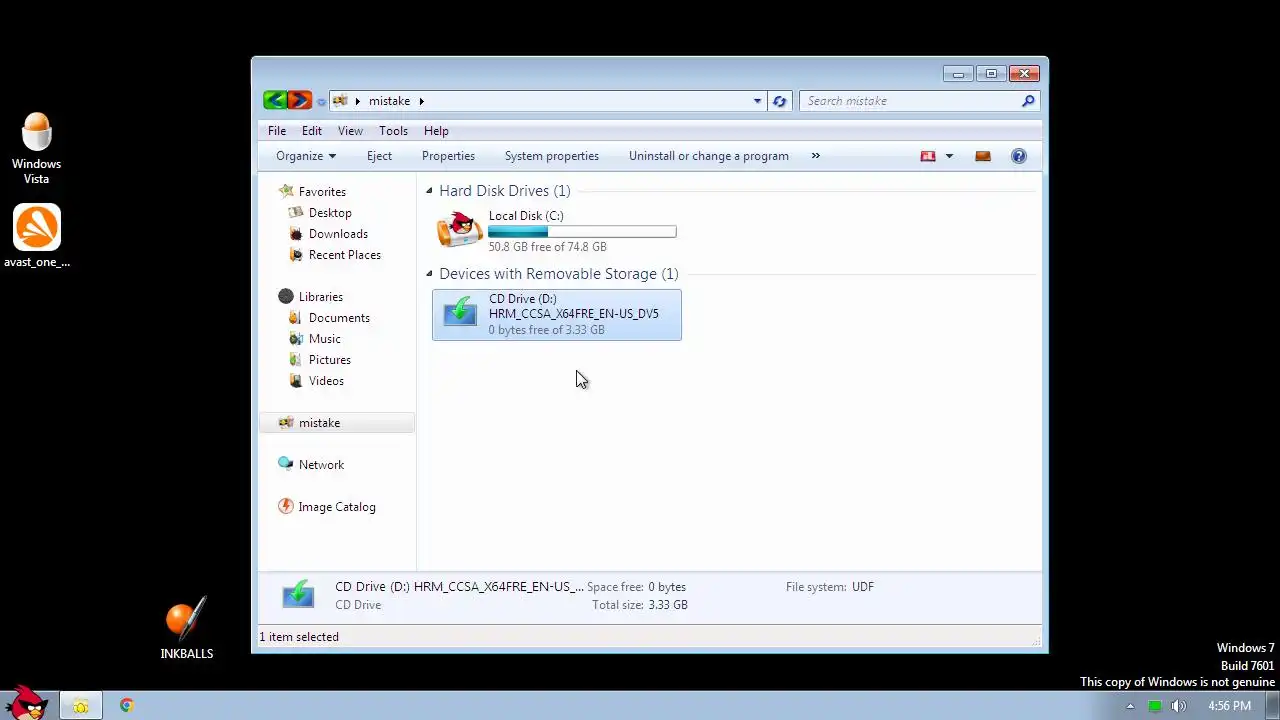The width and height of the screenshot is (1280, 720).
Task: Click the 4:56 PM taskbar clock
Action: pyautogui.click(x=1229, y=706)
